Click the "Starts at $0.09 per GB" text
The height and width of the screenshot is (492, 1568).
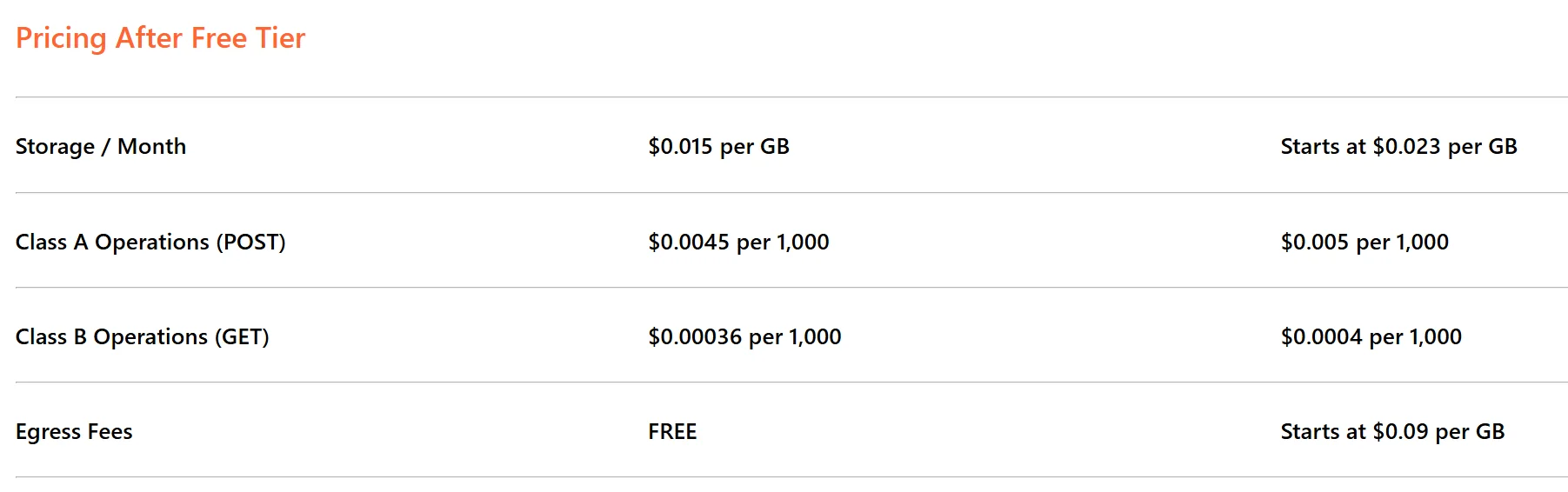(x=1392, y=431)
